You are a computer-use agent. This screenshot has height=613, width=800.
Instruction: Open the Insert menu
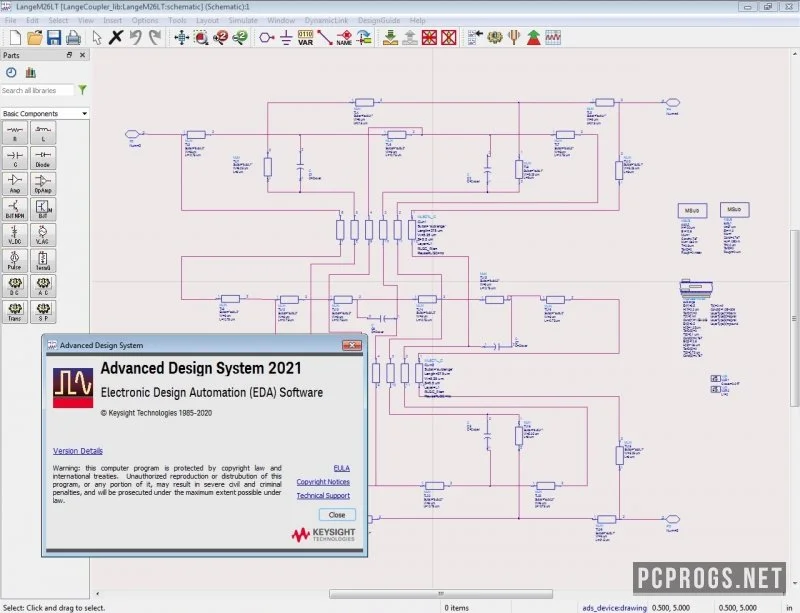(x=112, y=20)
